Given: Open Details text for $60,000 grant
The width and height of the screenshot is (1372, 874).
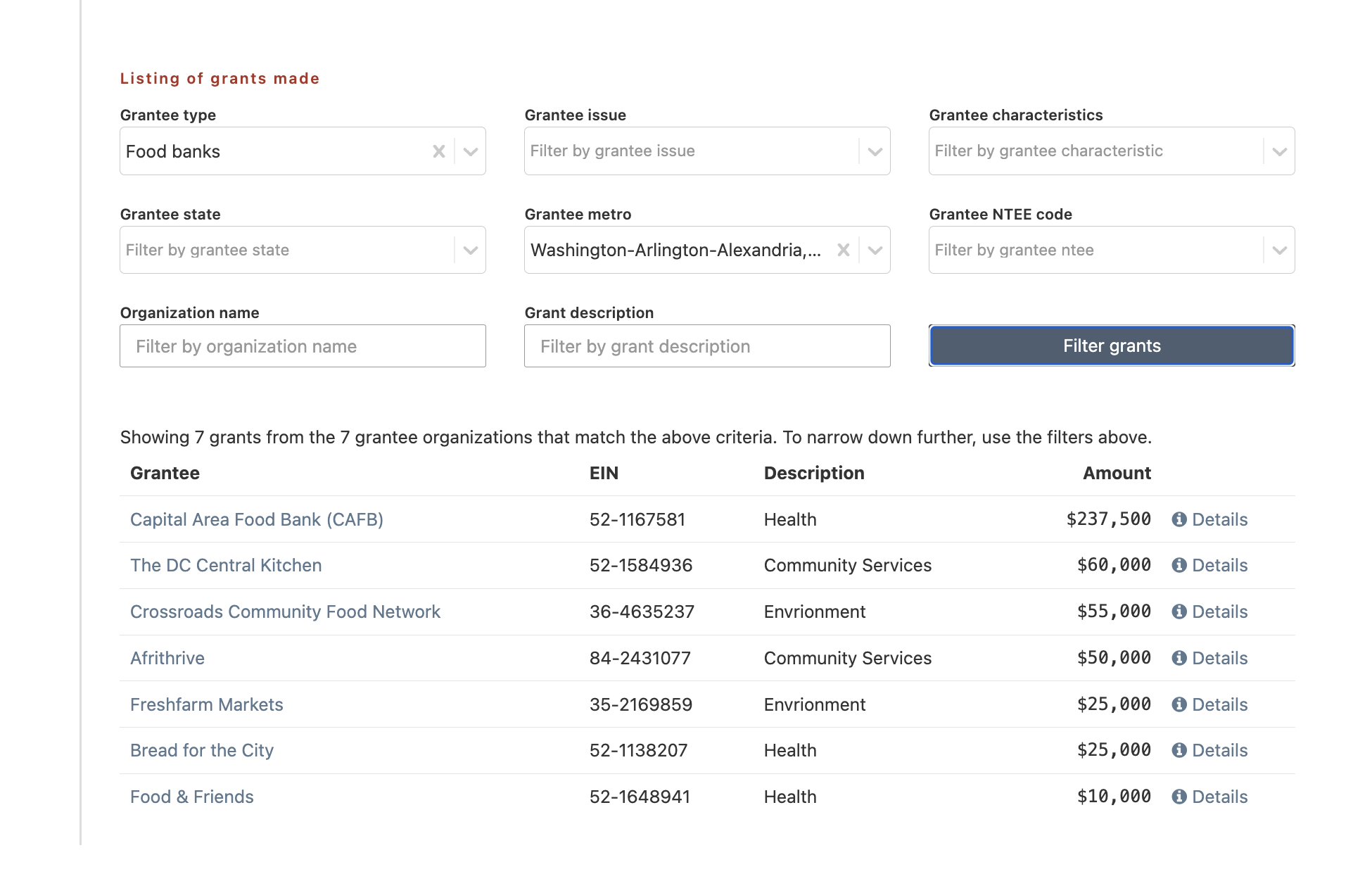Looking at the screenshot, I should coord(1220,565).
